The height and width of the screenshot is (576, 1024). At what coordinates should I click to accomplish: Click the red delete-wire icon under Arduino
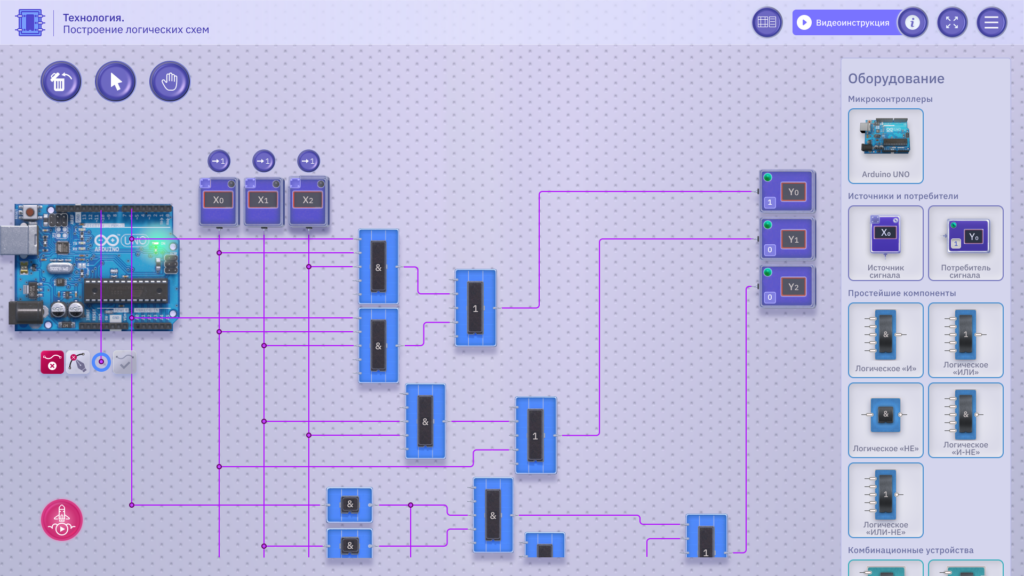tap(52, 363)
